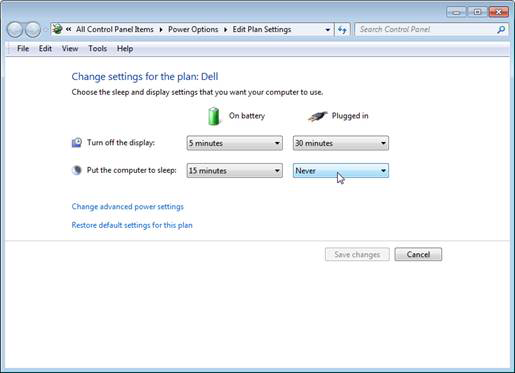This screenshot has height=373, width=515.
Task: Click the Cancel button
Action: 418,255
